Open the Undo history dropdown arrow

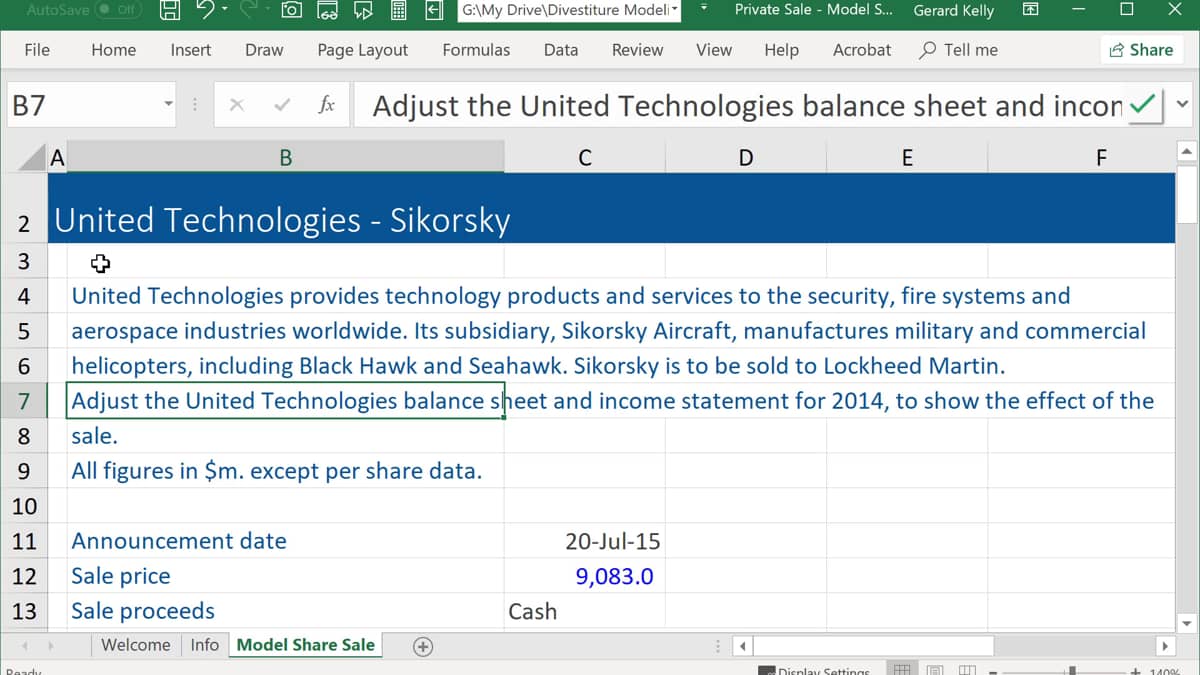(225, 11)
